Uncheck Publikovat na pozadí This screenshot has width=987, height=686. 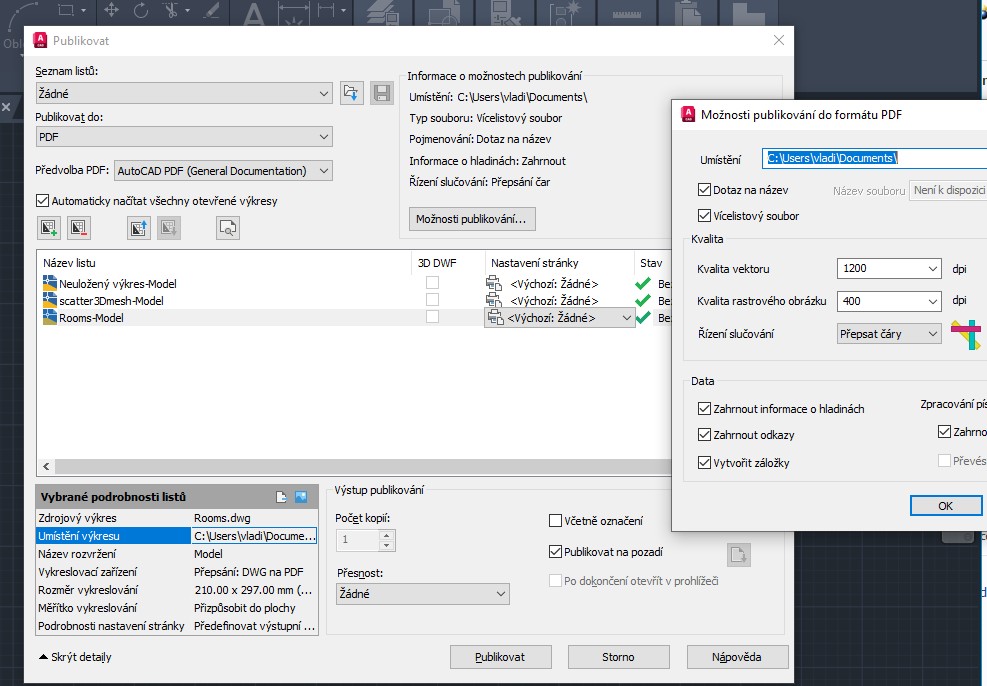[x=555, y=551]
